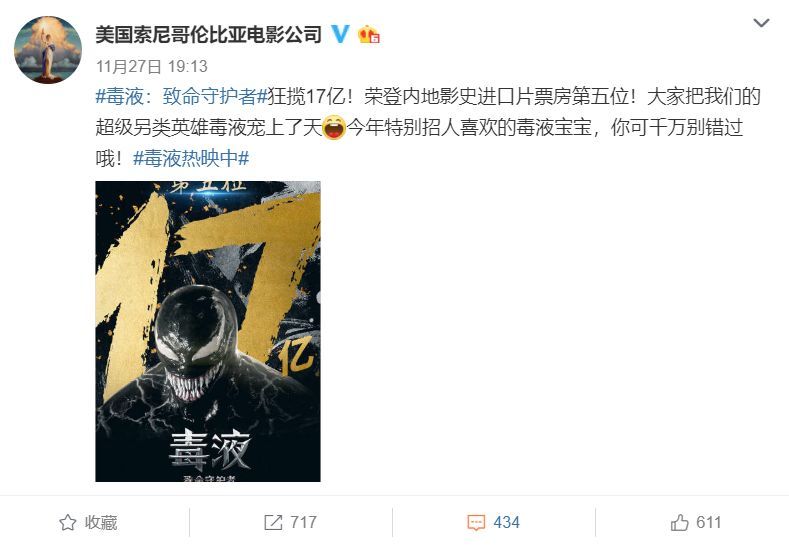Click the 毒液 title on the poster
This screenshot has height=548, width=789.
coord(209,449)
